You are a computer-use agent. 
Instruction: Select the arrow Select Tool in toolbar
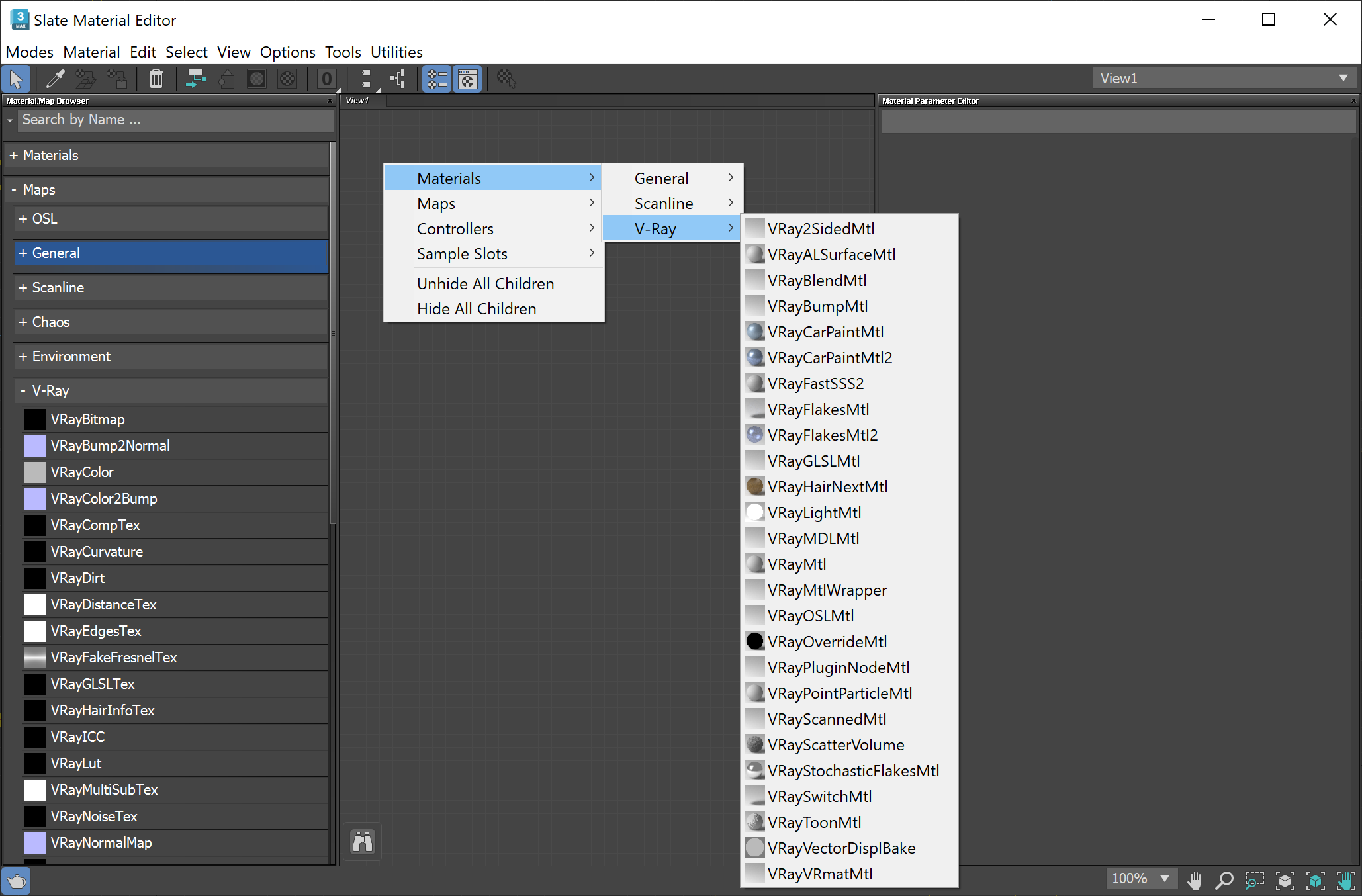pos(16,79)
